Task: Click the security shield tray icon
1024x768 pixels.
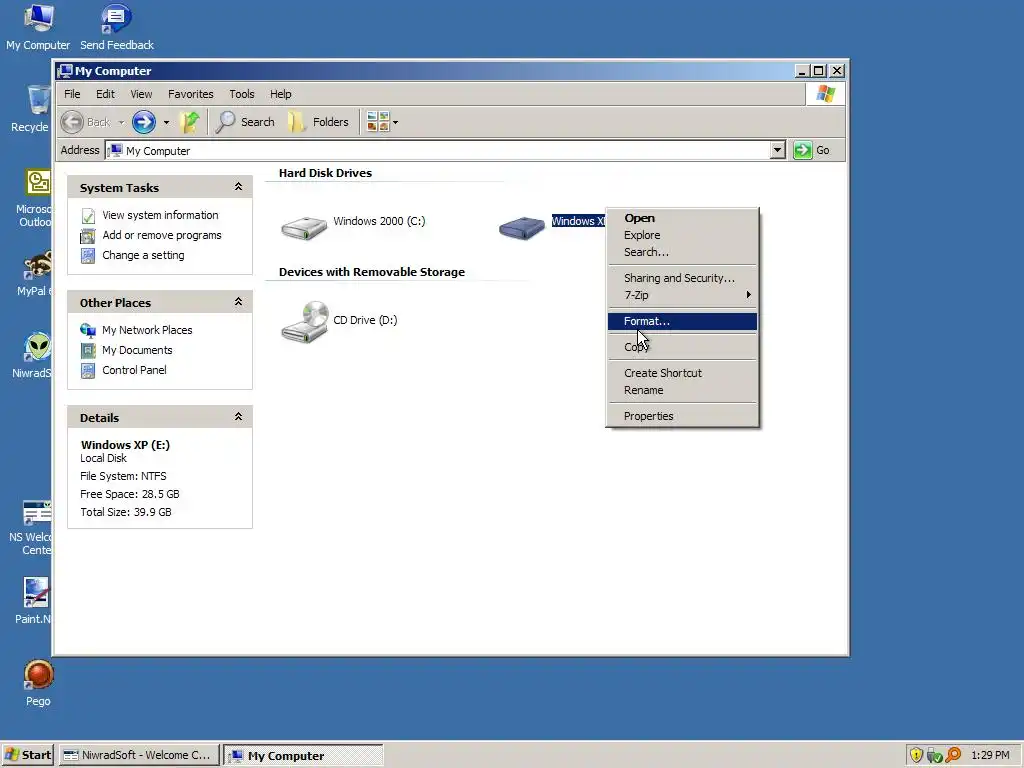Action: [916, 755]
